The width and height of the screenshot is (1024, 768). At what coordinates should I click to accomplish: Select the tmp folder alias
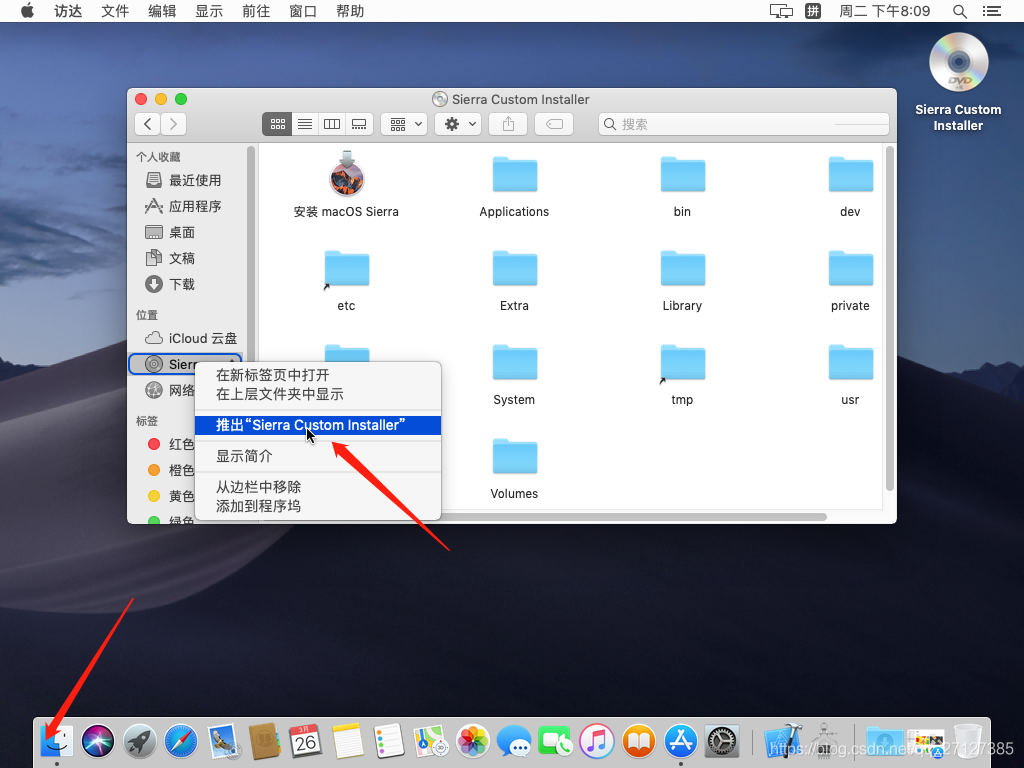point(682,375)
